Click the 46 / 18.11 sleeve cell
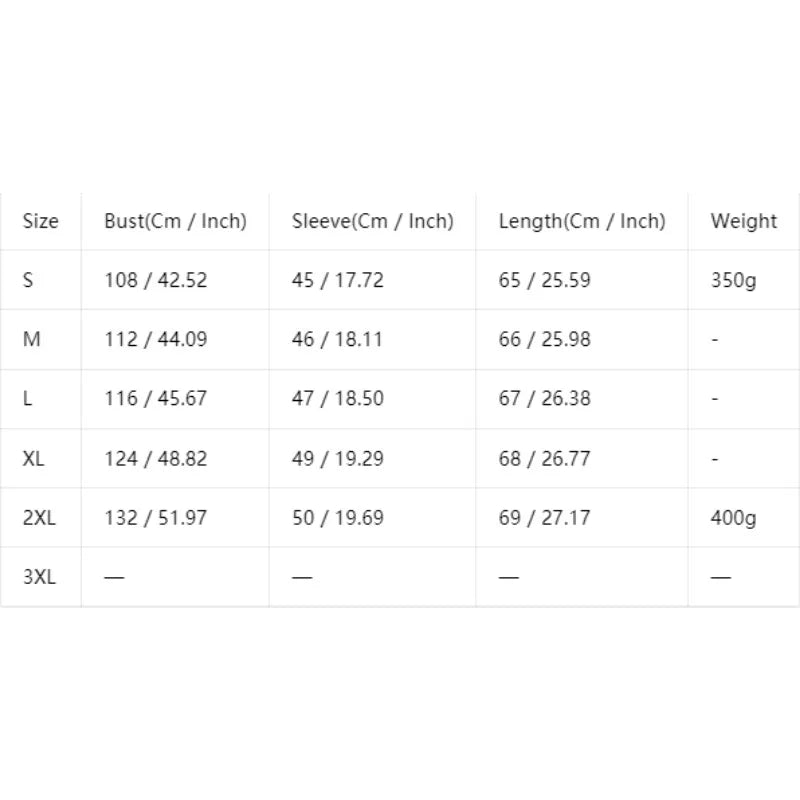The width and height of the screenshot is (800, 800). click(x=372, y=339)
